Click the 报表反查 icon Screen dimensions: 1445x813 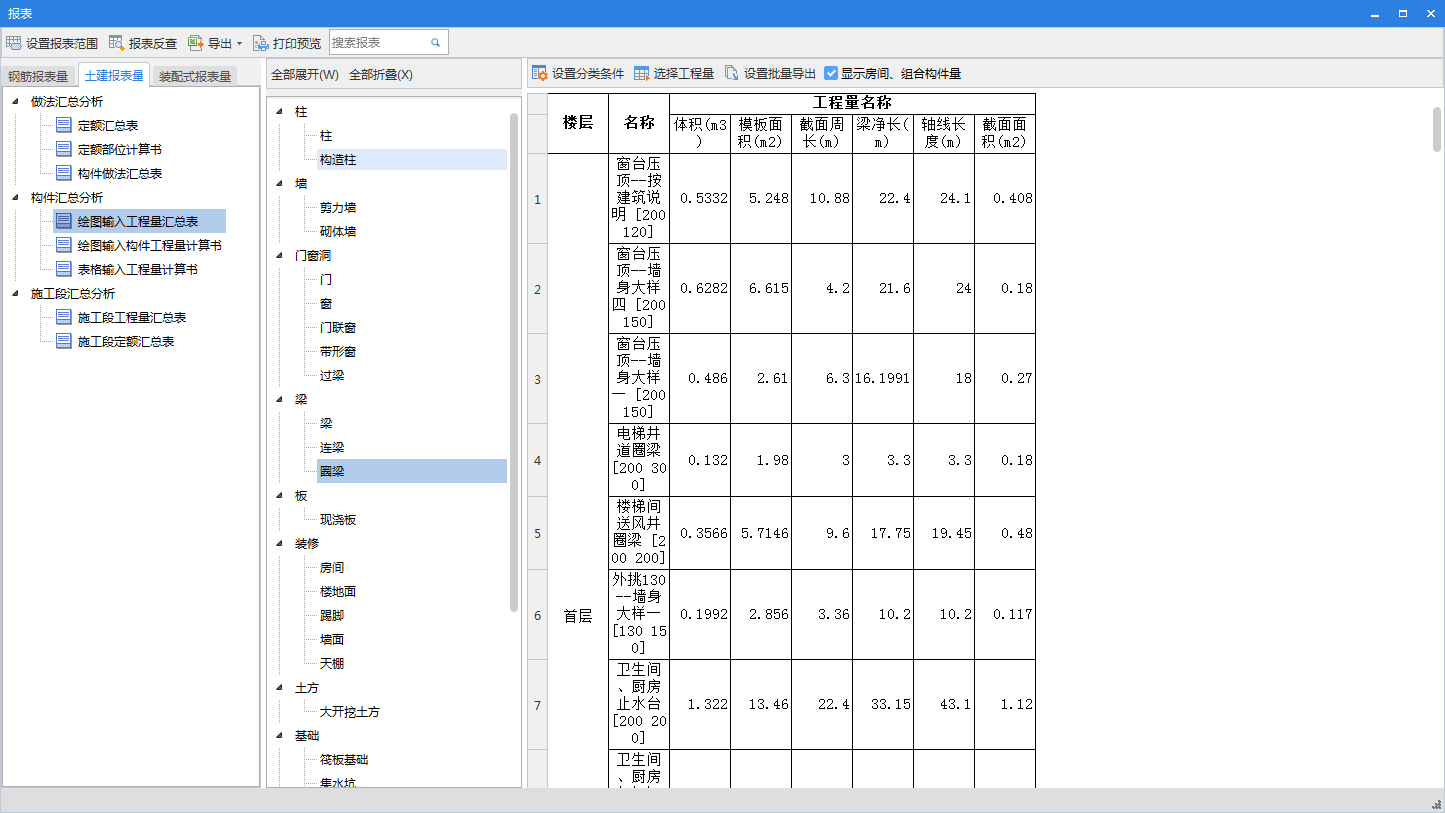point(117,43)
